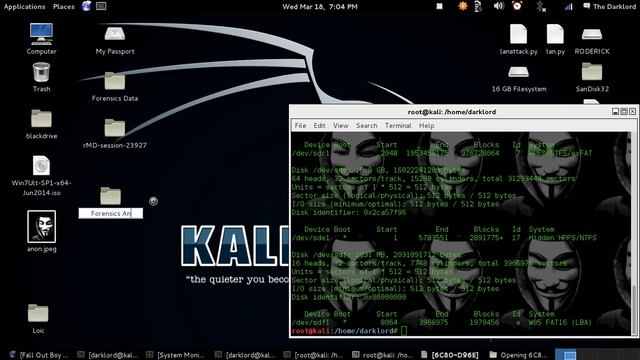The height and width of the screenshot is (360, 640).
Task: Select the SanDisk32 folder icon
Action: [592, 72]
